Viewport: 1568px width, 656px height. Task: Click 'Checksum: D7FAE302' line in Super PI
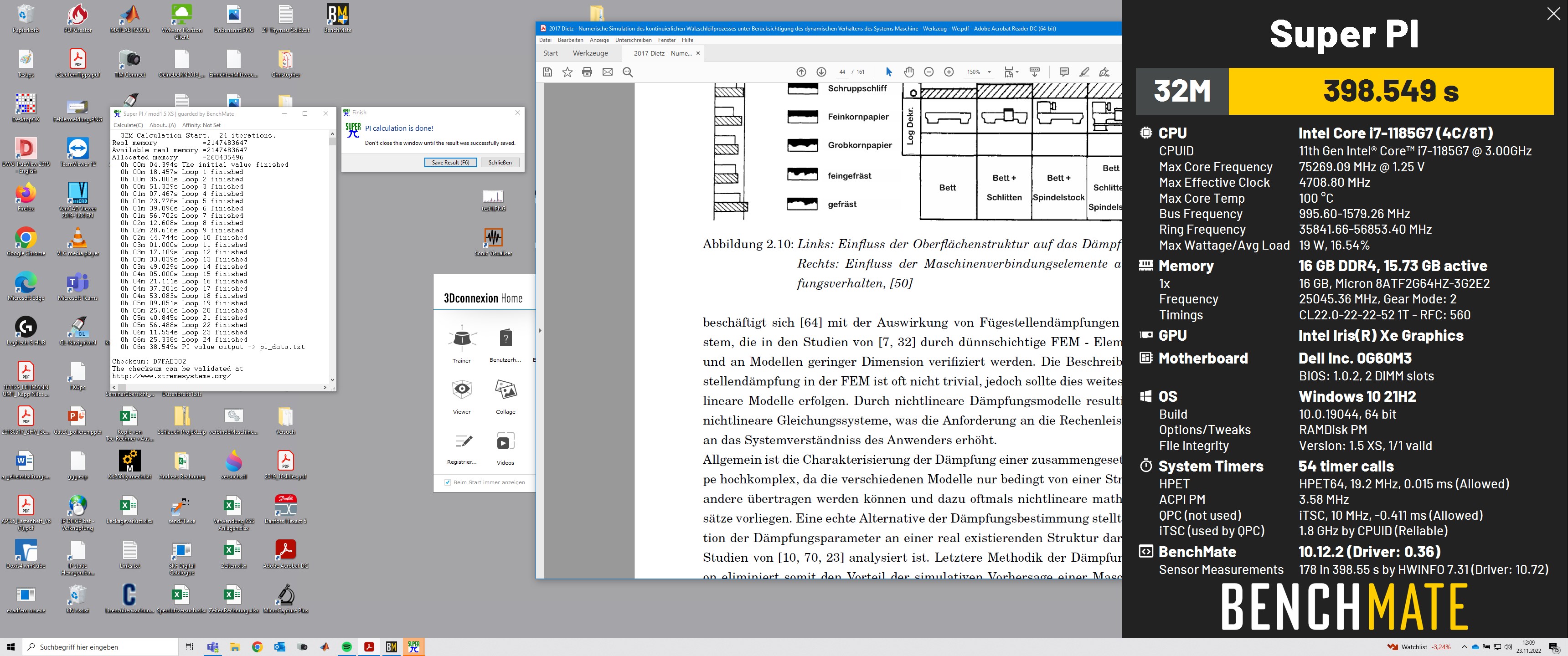coord(149,361)
